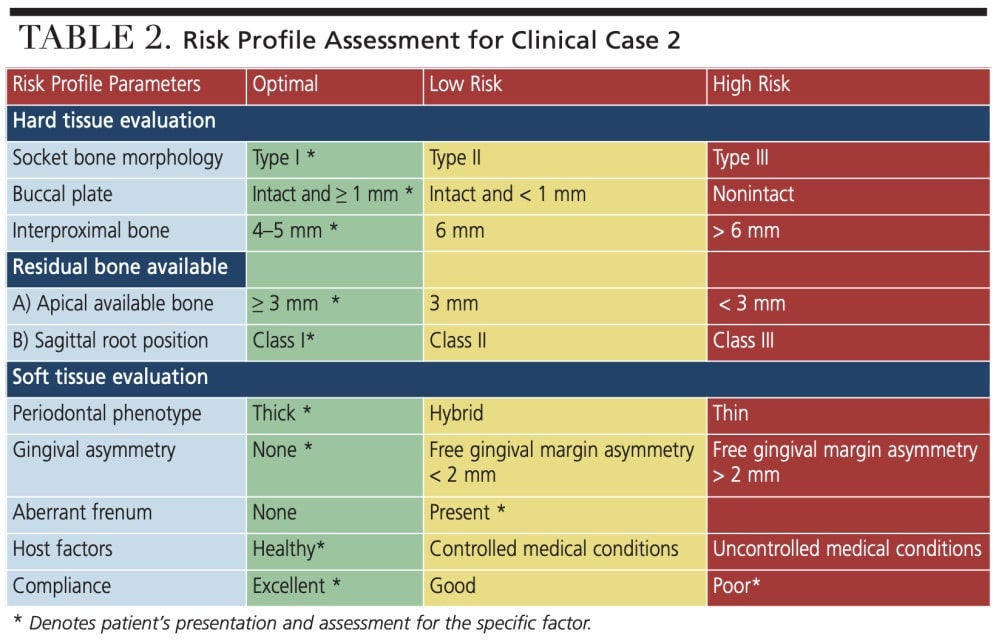
Task: Select the "Class II" sagittal root cell
Action: (458, 340)
